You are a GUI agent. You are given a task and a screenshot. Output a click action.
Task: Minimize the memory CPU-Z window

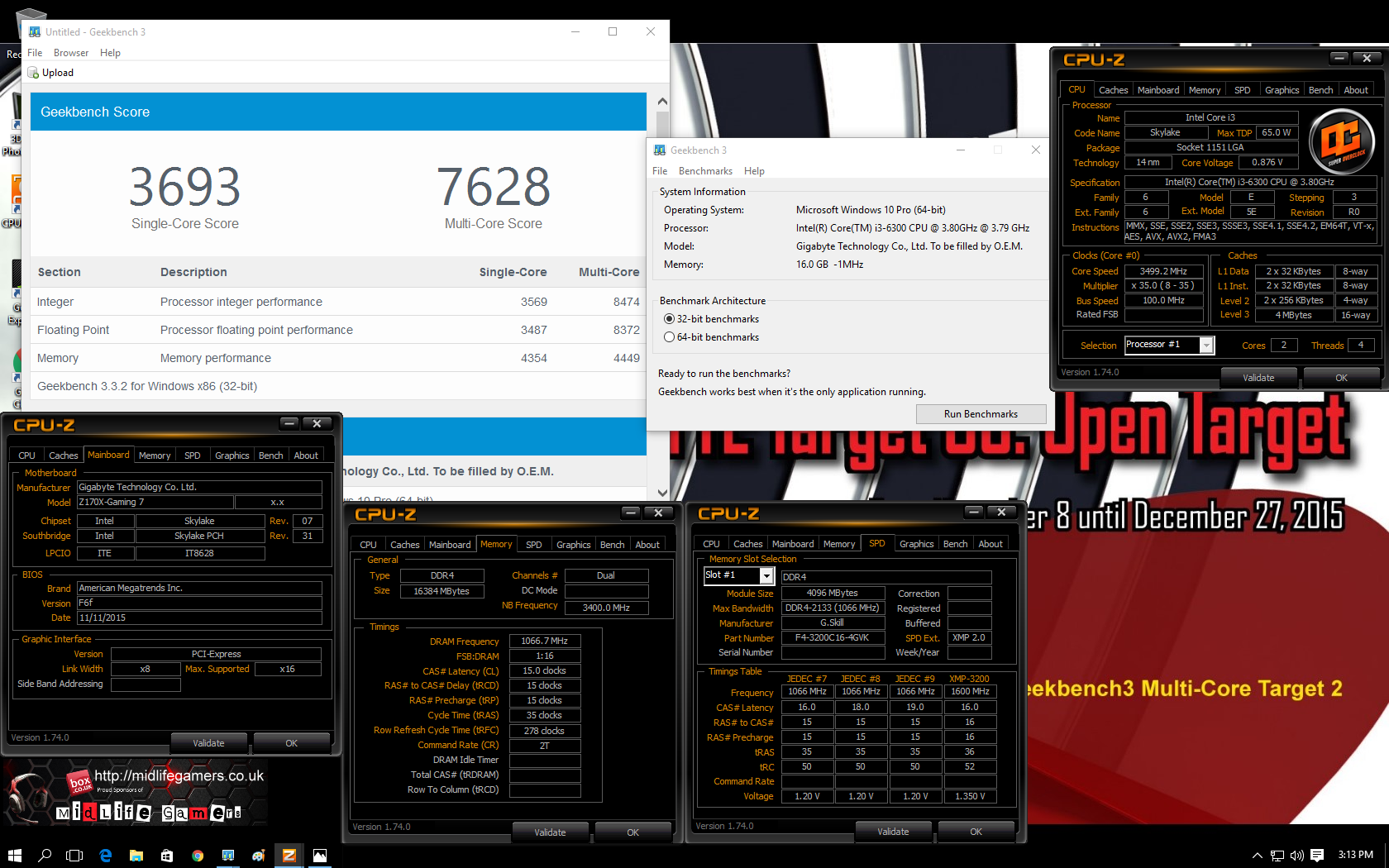631,513
